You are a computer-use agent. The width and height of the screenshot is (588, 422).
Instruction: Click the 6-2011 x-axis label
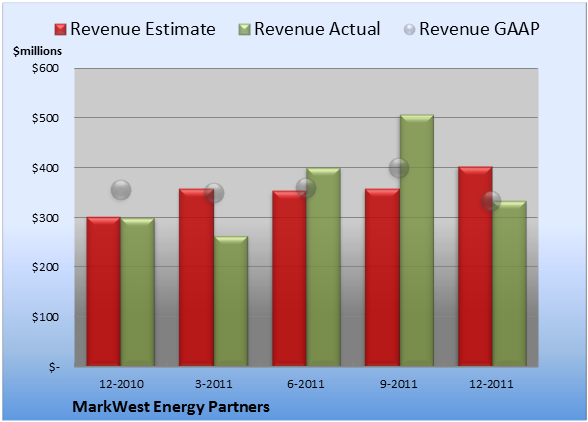point(306,384)
